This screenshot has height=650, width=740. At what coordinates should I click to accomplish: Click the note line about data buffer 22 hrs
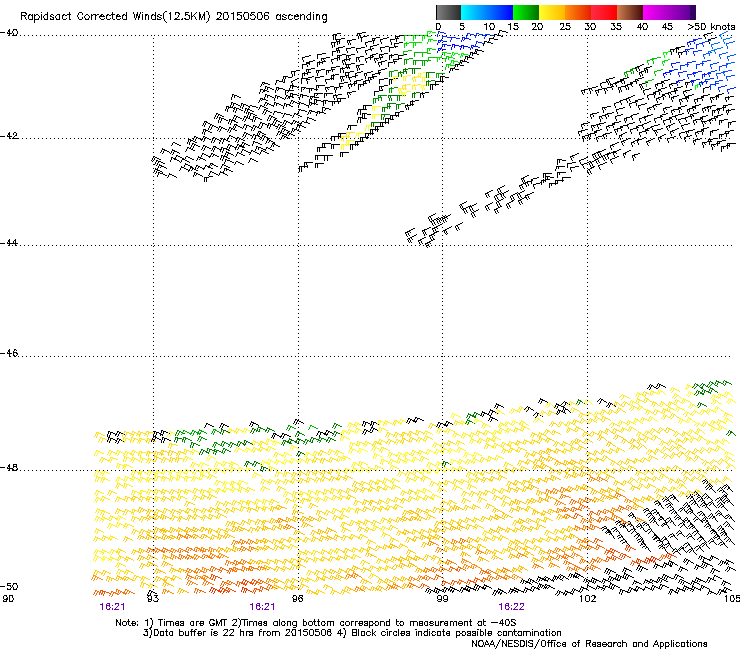[x=353, y=633]
